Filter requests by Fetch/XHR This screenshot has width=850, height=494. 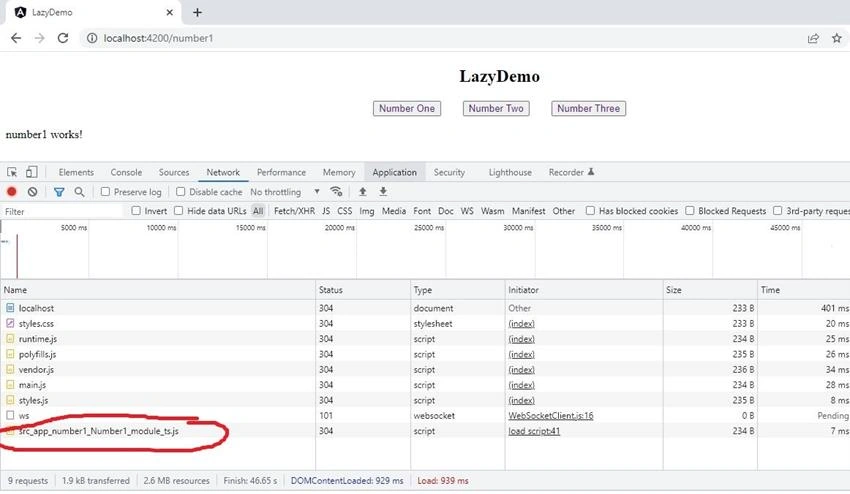pyautogui.click(x=294, y=211)
